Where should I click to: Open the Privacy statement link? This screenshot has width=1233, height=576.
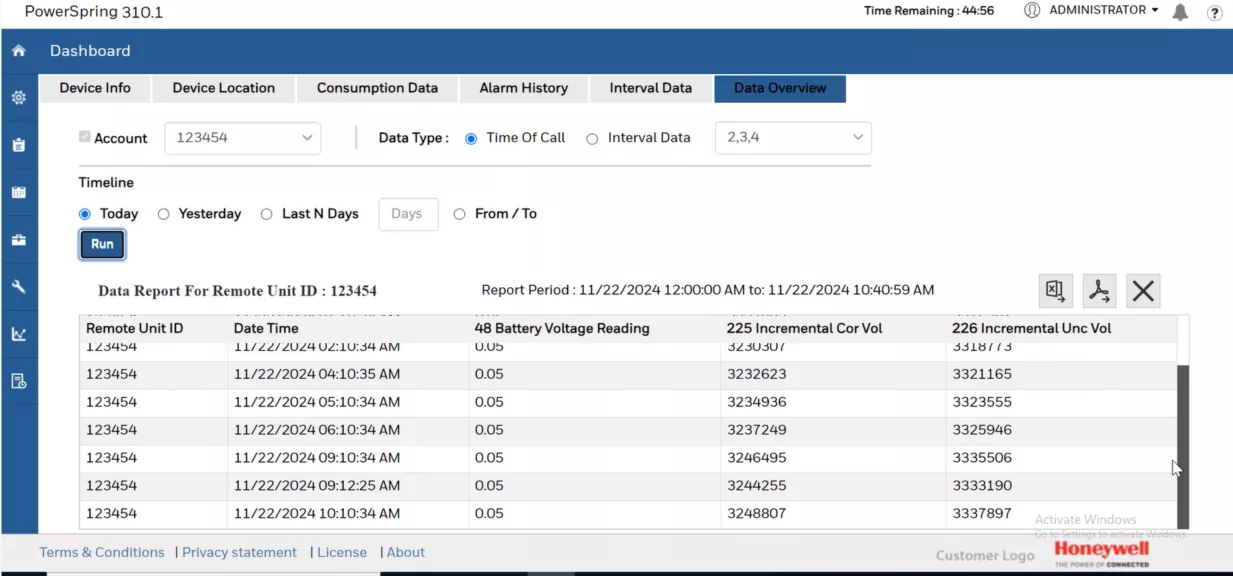point(239,552)
